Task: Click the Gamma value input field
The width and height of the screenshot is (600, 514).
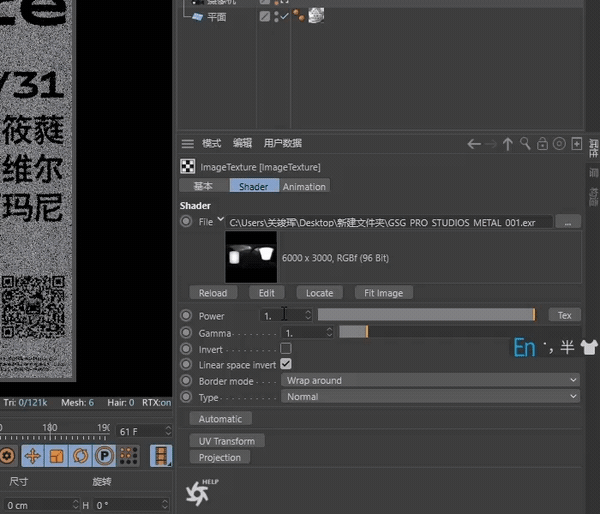Action: coord(303,332)
